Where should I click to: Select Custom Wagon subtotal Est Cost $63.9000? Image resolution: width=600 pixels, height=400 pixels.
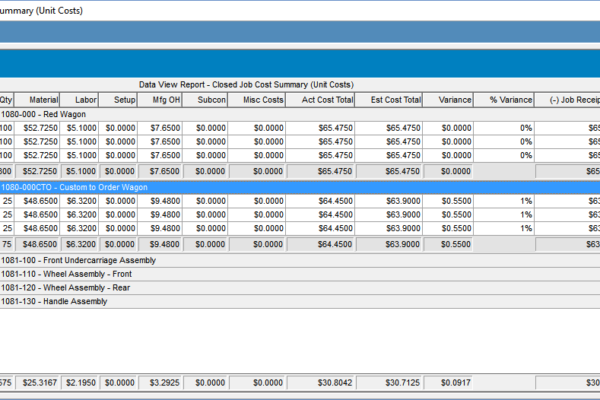[x=389, y=244]
